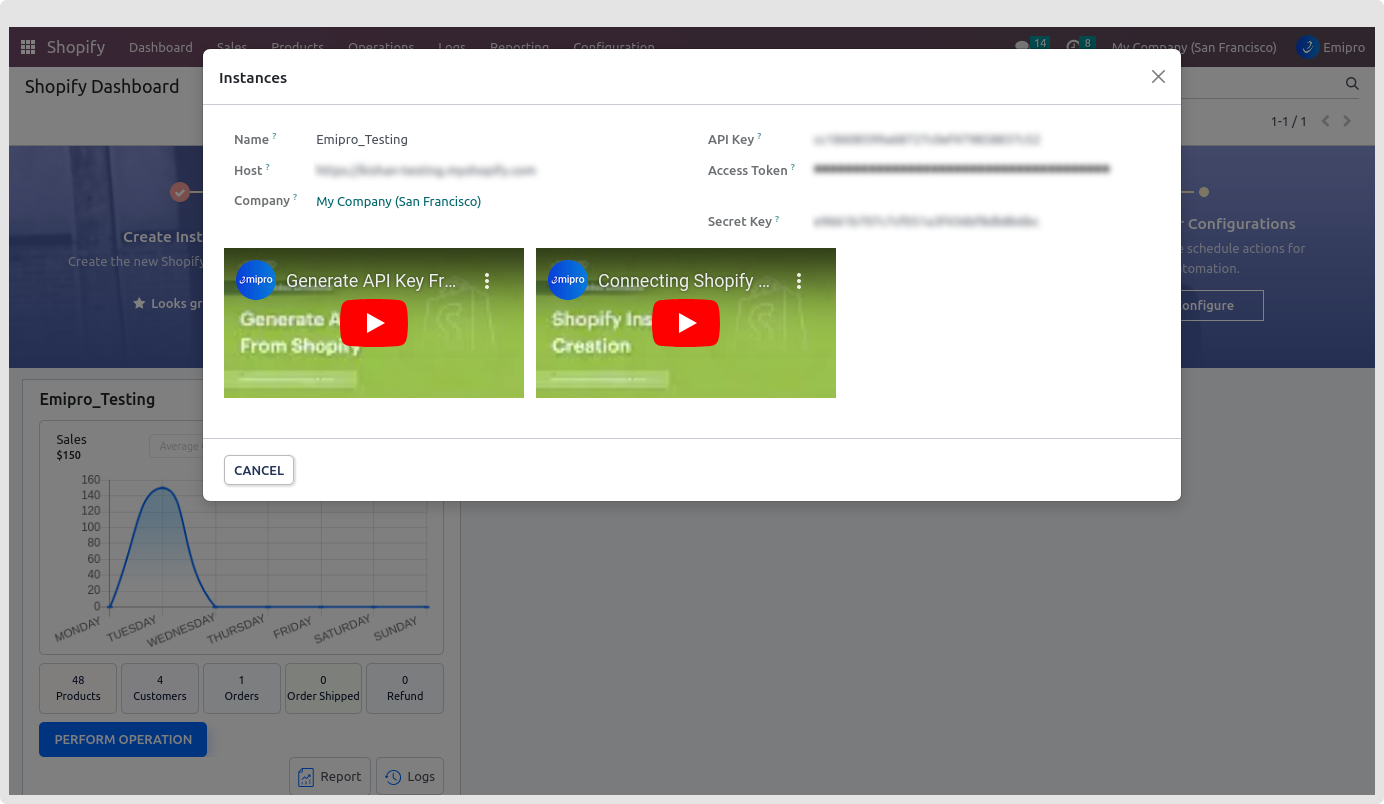1384x804 pixels.
Task: Show help tooltip for Name label
Action: 274,136
